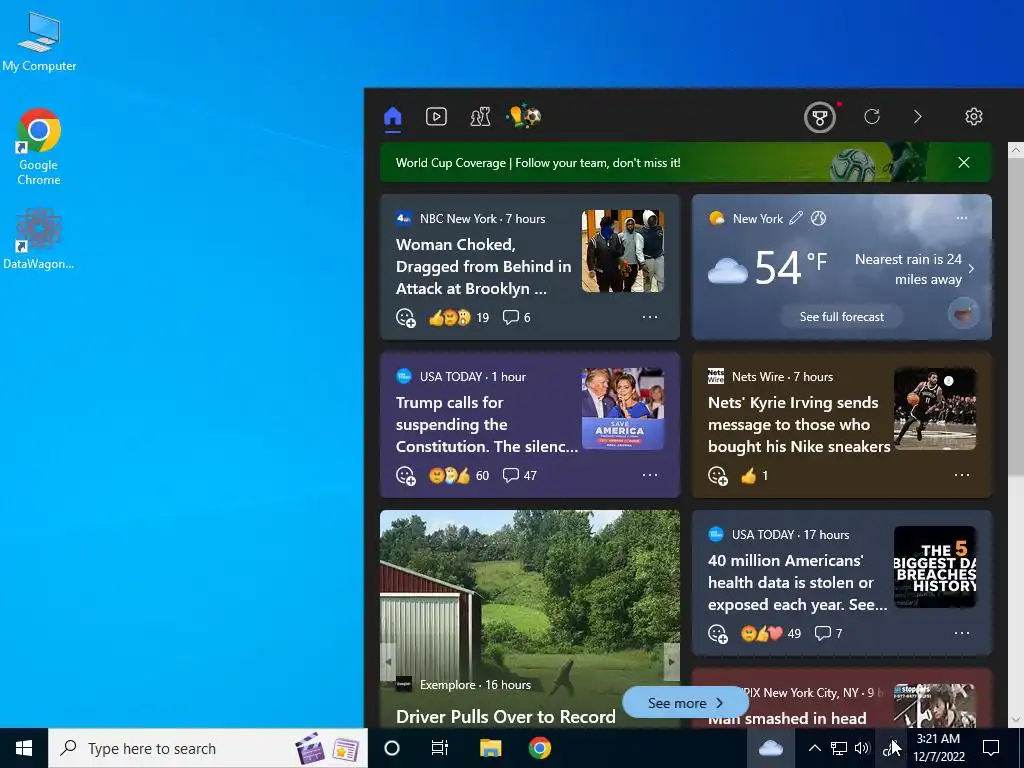The image size is (1024, 768).
Task: Add reaction to Trump USA TODAY story
Action: click(x=406, y=475)
